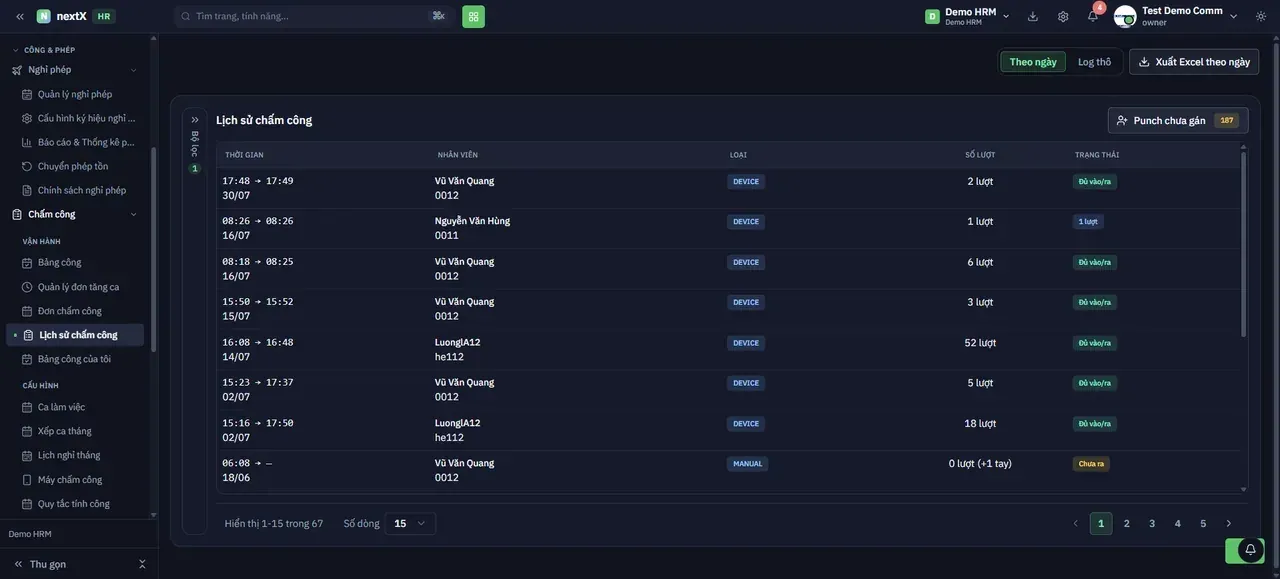Click the Chính sách nghỉ phép icon

[27, 190]
